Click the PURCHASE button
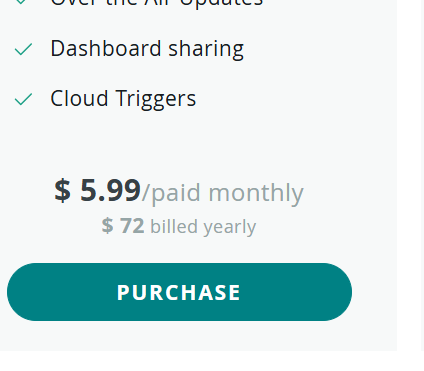 pos(179,292)
